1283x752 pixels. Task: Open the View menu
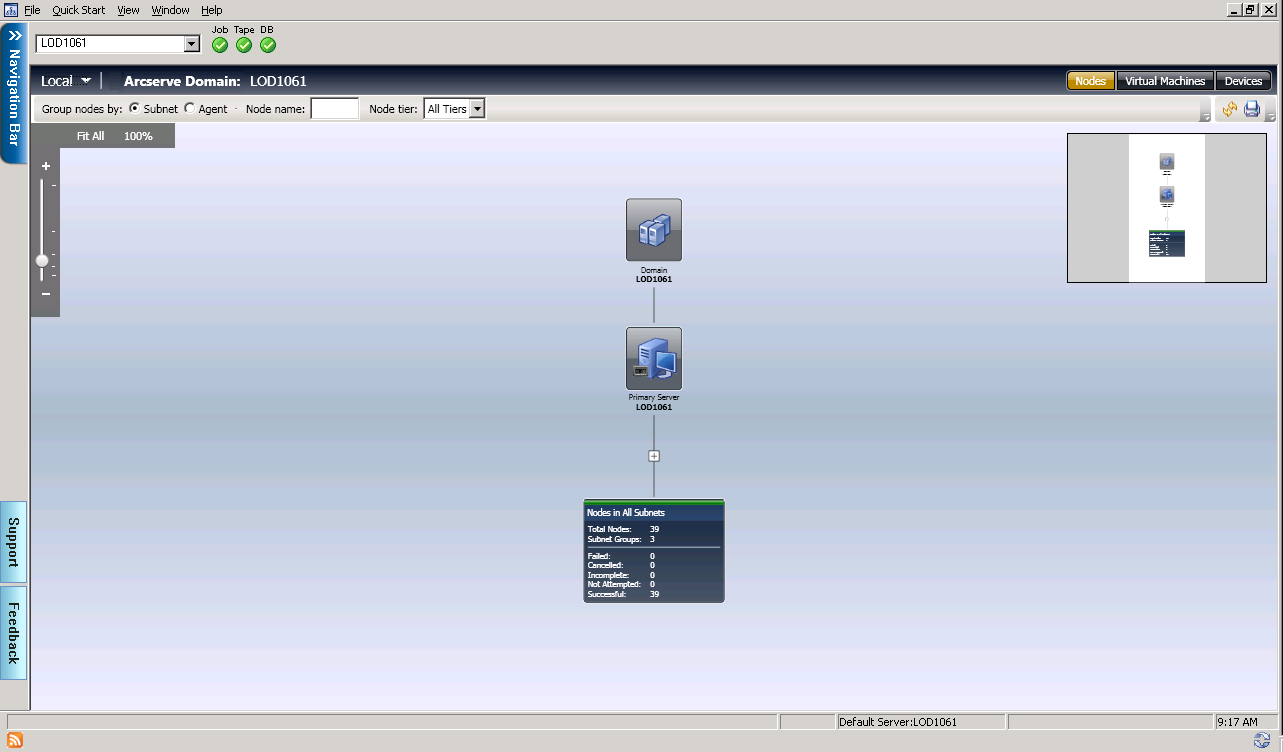(x=128, y=10)
